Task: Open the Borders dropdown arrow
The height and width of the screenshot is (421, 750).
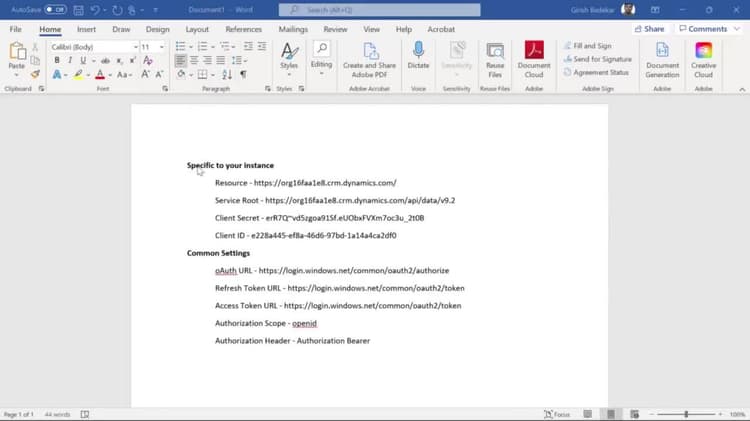Action: [x=213, y=75]
